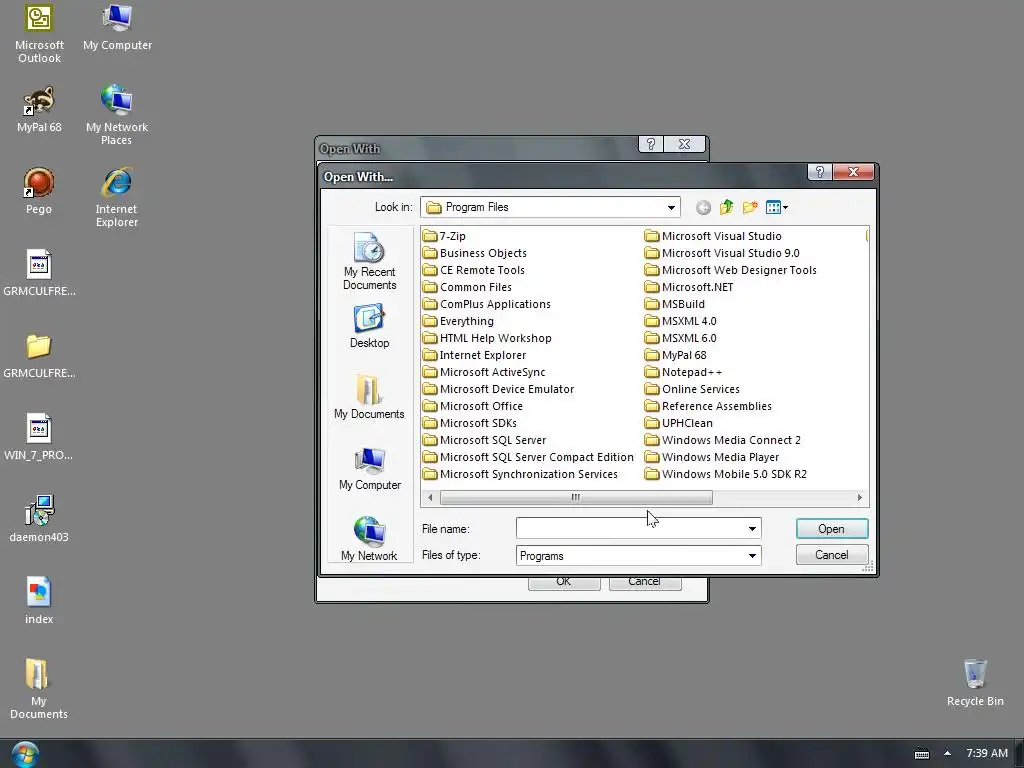
Task: Click right scroll arrow of file list
Action: coord(859,498)
